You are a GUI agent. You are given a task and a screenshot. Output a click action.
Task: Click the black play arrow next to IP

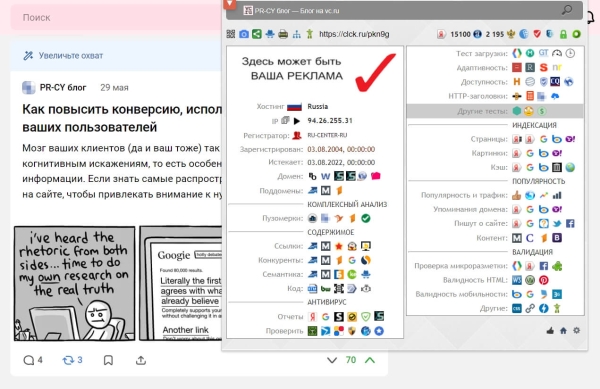tap(297, 121)
